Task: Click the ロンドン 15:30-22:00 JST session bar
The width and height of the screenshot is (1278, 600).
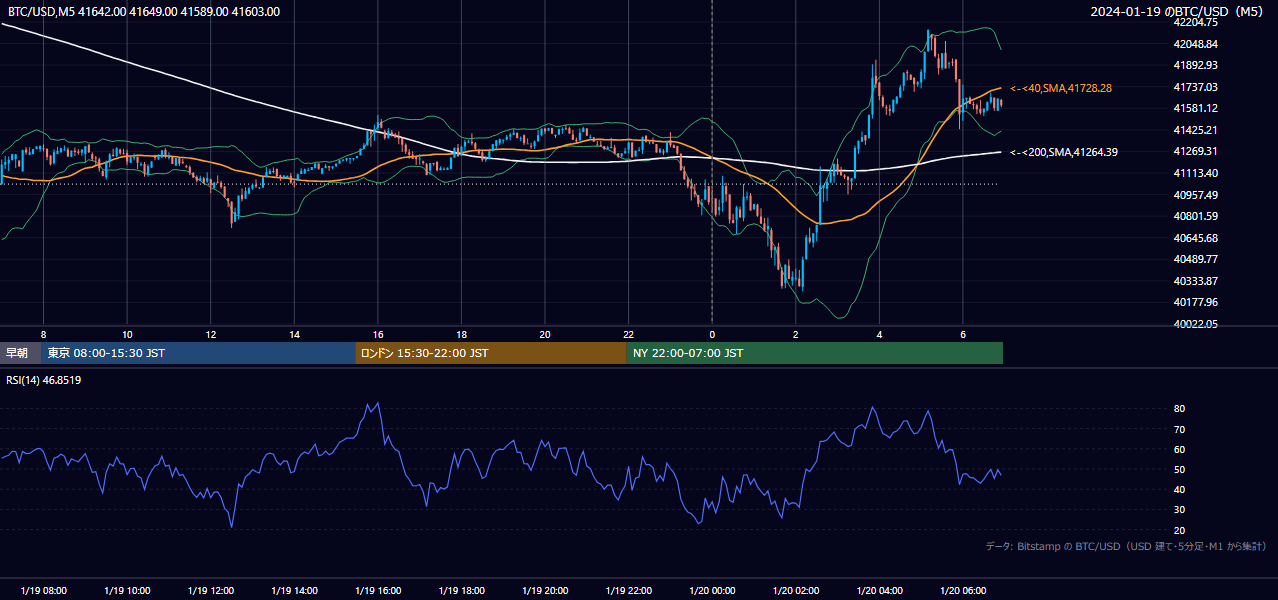Action: [491, 353]
